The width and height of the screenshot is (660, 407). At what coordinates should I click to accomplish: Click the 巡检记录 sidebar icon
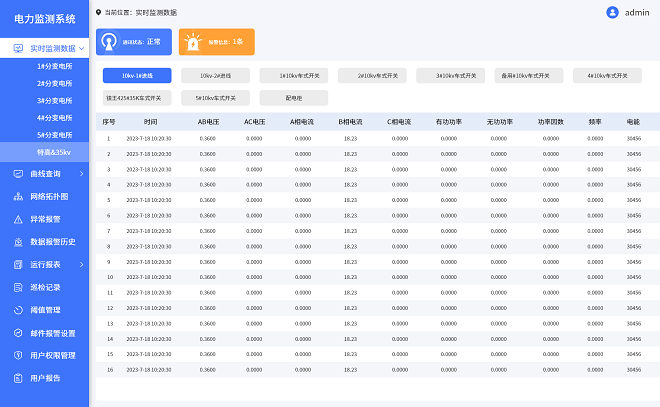[x=18, y=287]
